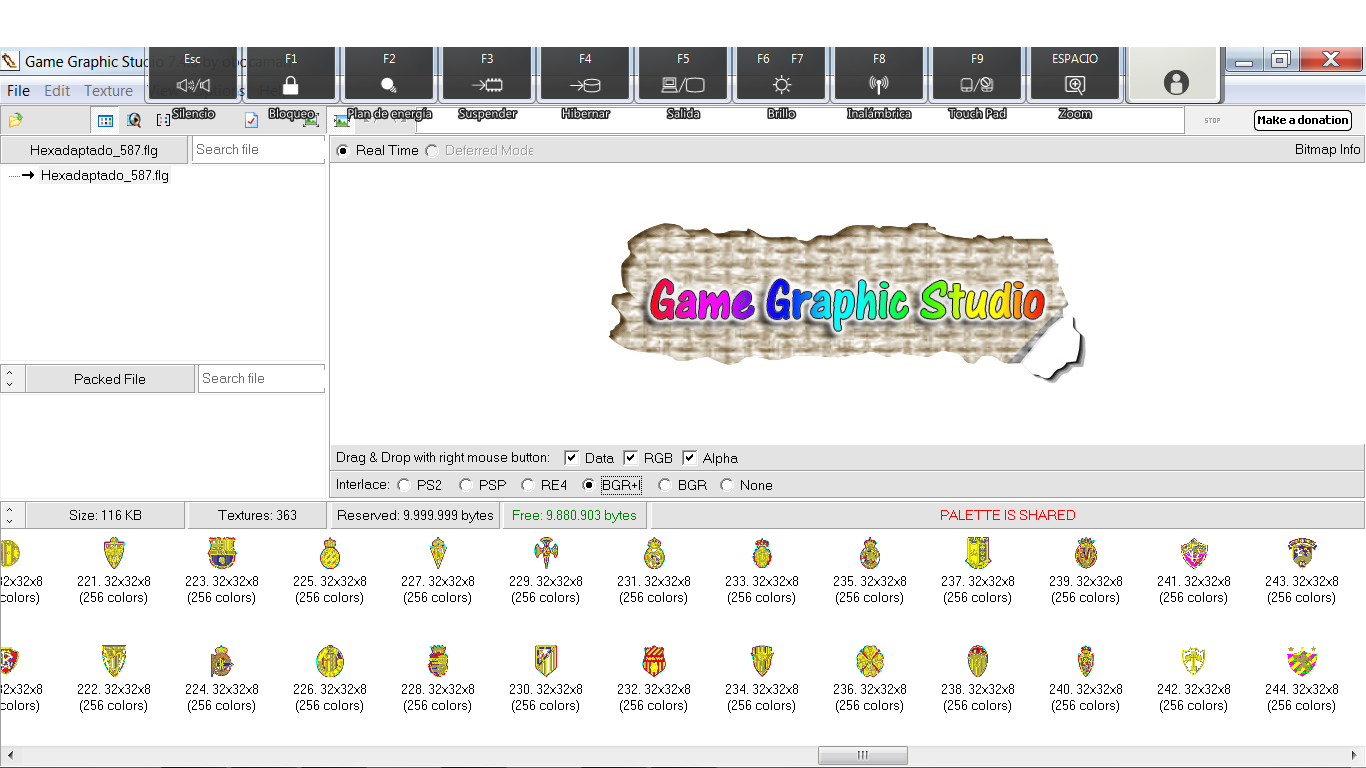Image resolution: width=1366 pixels, height=768 pixels.
Task: Open the Texture menu
Action: [x=108, y=90]
